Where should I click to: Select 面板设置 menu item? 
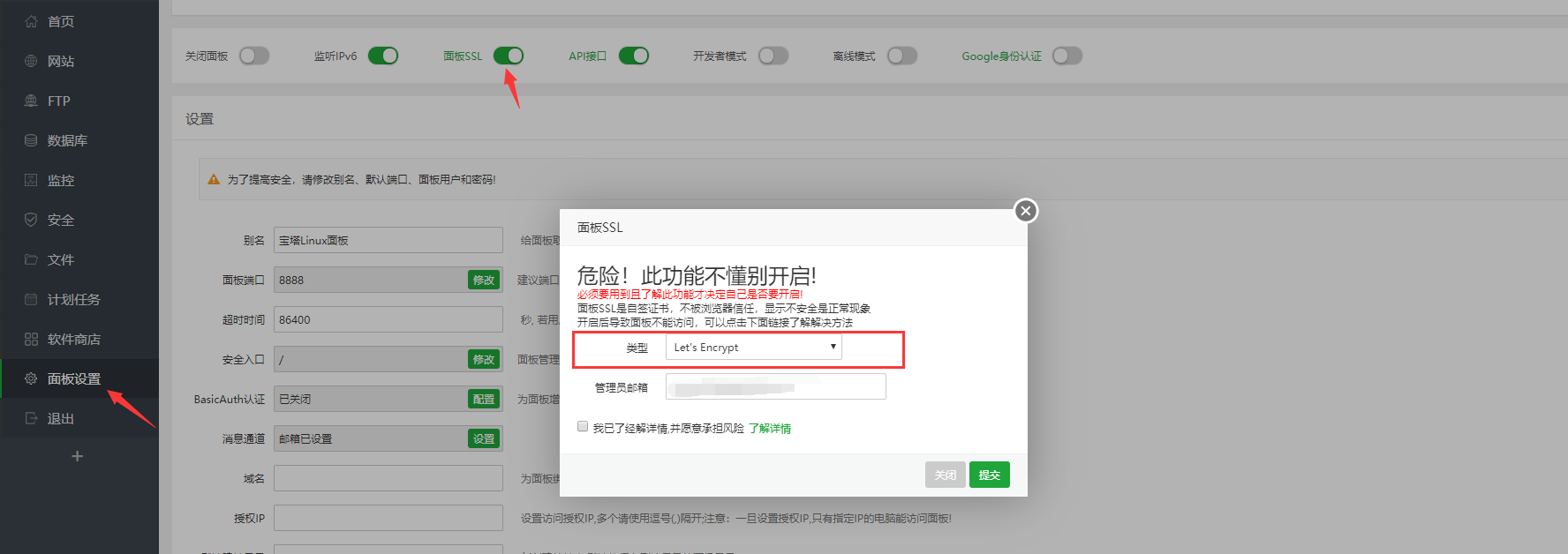74,378
